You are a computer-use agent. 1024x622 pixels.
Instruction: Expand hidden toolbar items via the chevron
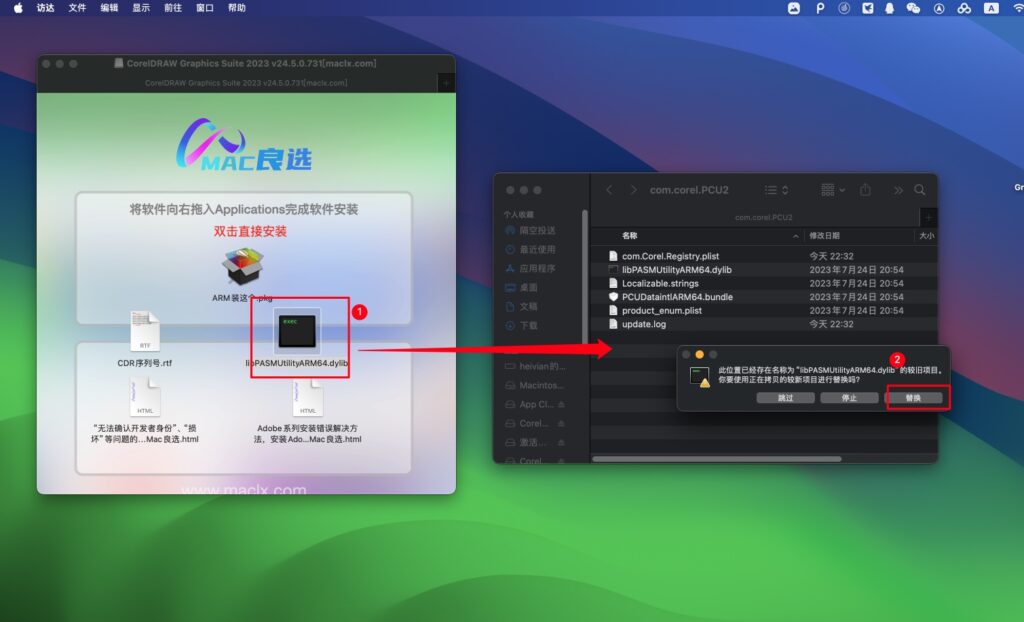(898, 189)
